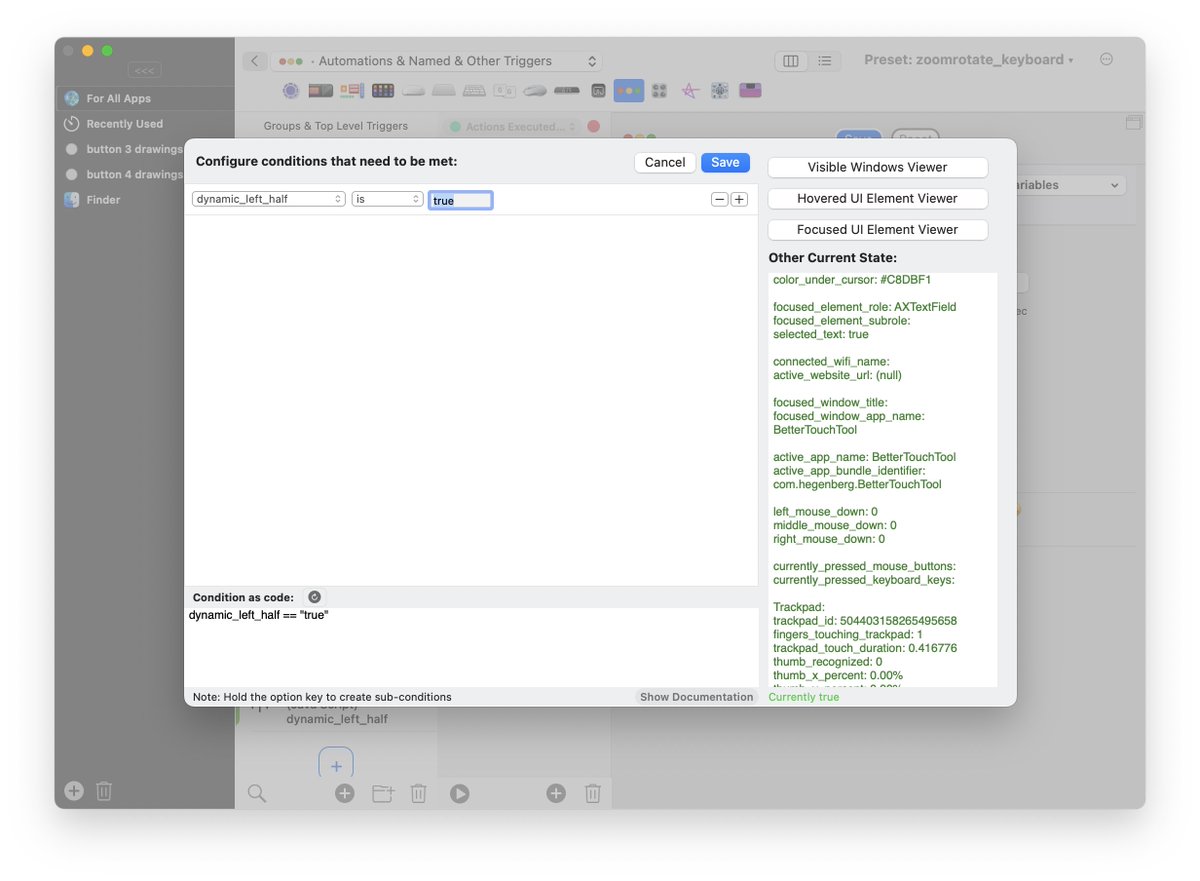Open the Preset: zoomrotate_keyboard dropdown
The height and width of the screenshot is (881, 1200).
coord(969,60)
